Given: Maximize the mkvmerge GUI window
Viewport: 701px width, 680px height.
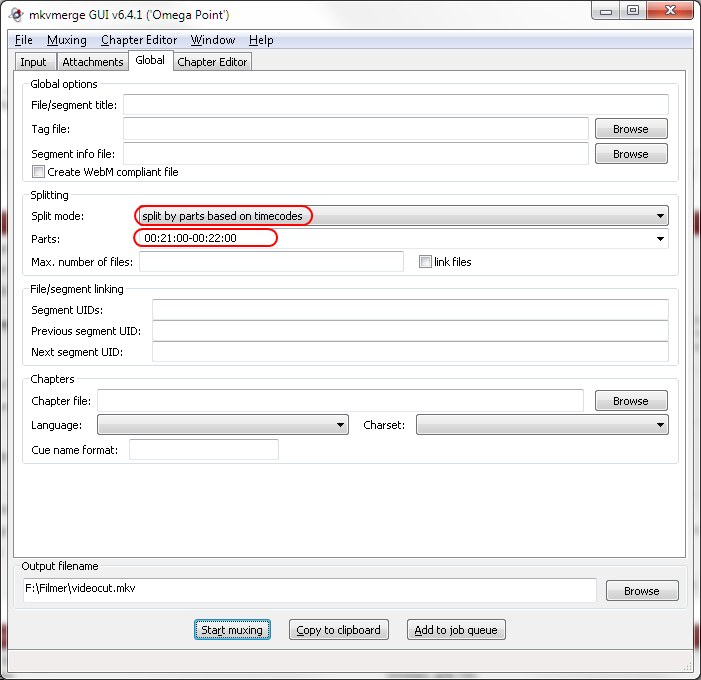Looking at the screenshot, I should point(633,11).
